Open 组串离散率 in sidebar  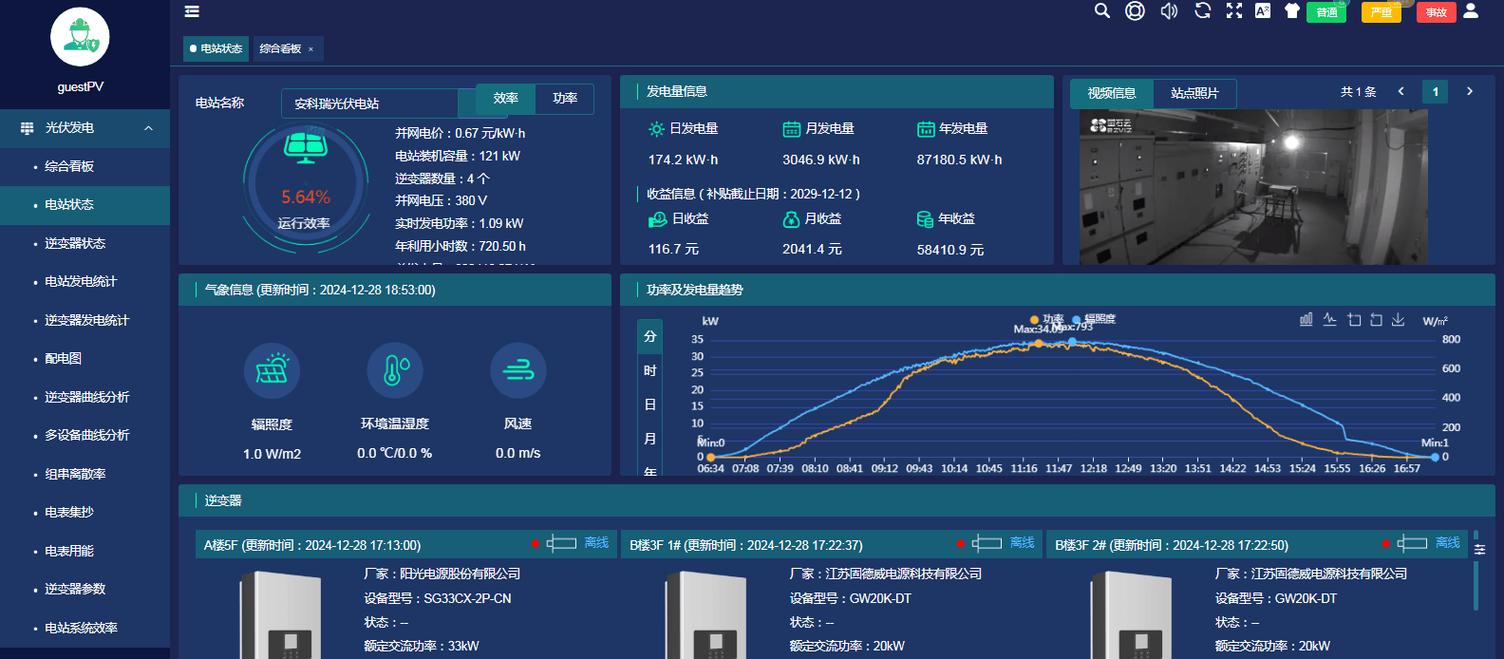click(85, 474)
